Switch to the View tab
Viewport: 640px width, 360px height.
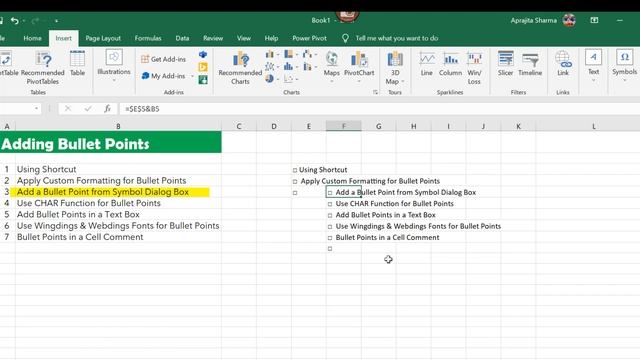point(244,38)
